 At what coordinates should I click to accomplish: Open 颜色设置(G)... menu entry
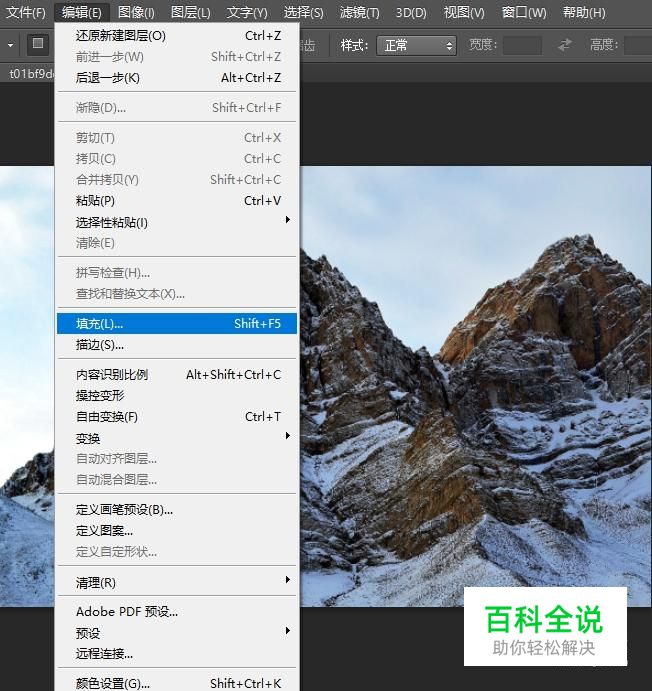pos(177,683)
